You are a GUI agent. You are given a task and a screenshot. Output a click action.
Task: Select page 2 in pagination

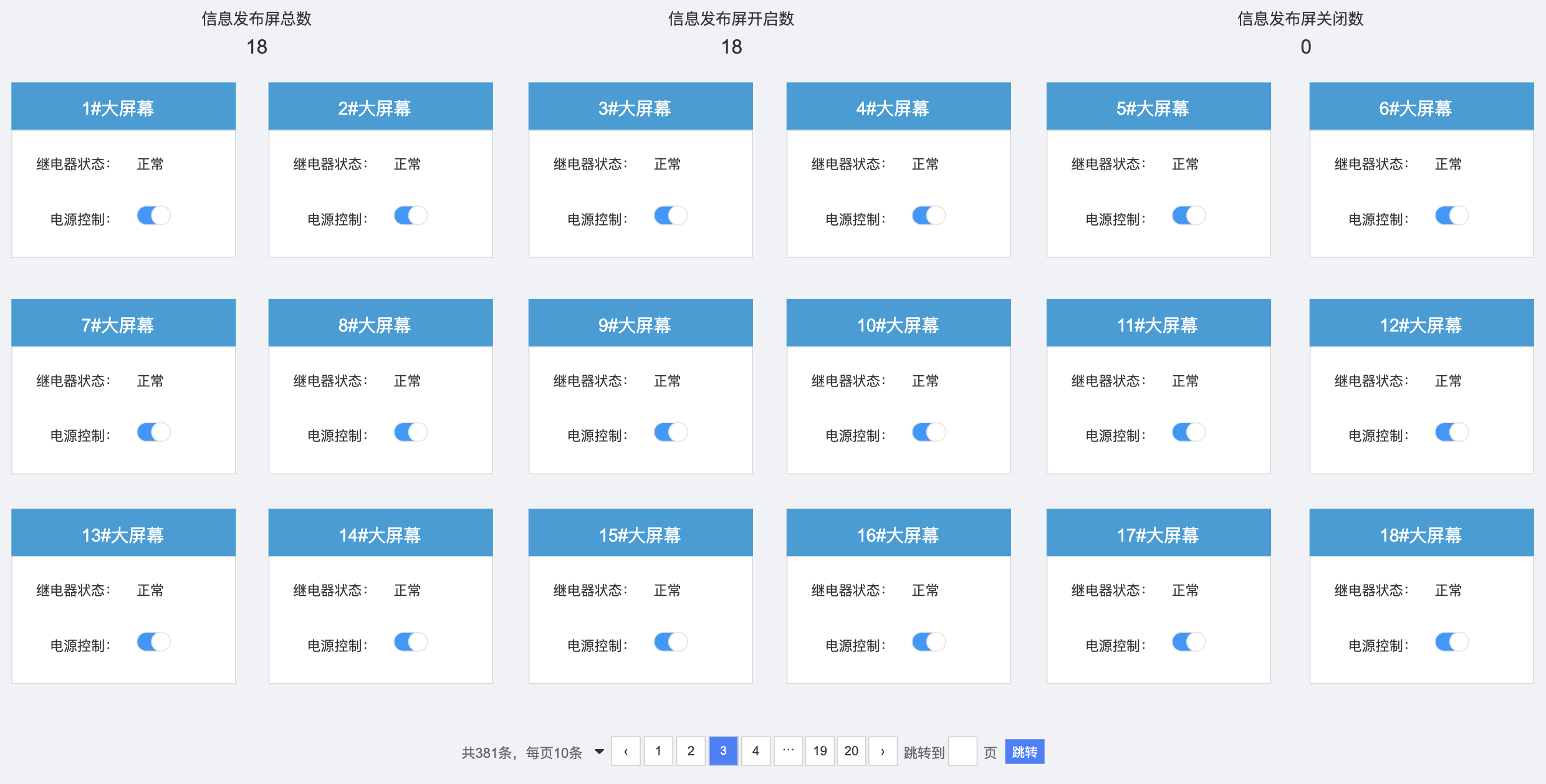pos(691,751)
